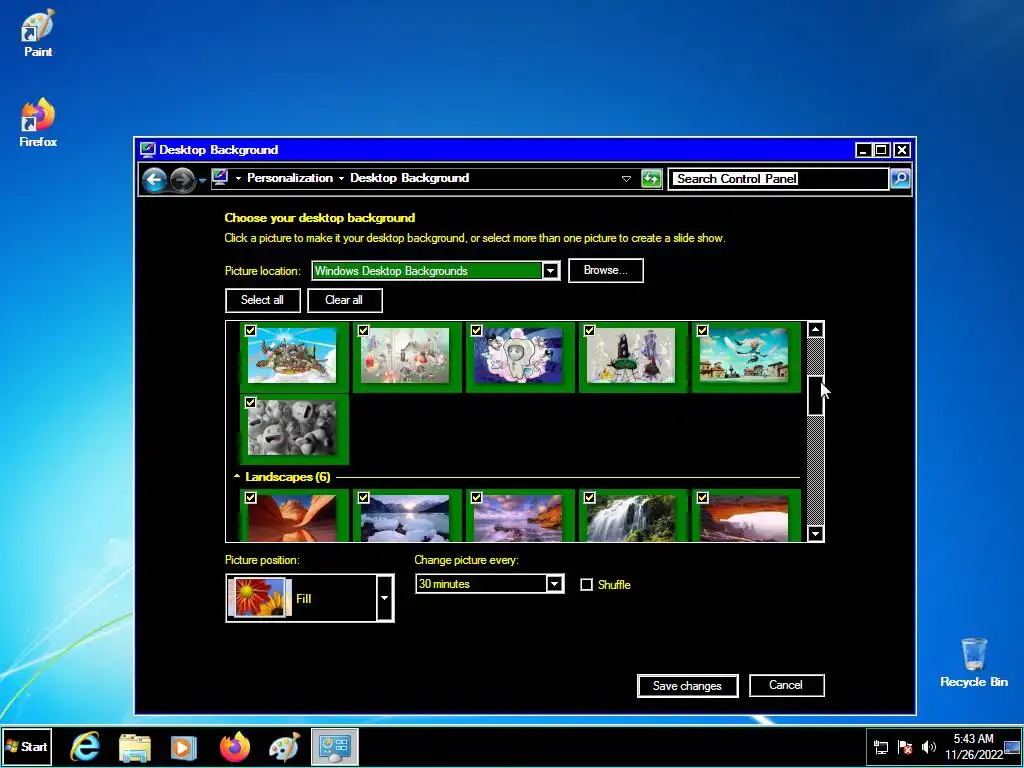Go back with the blue Back arrow
Screen dimensions: 1024x768
pos(155,179)
